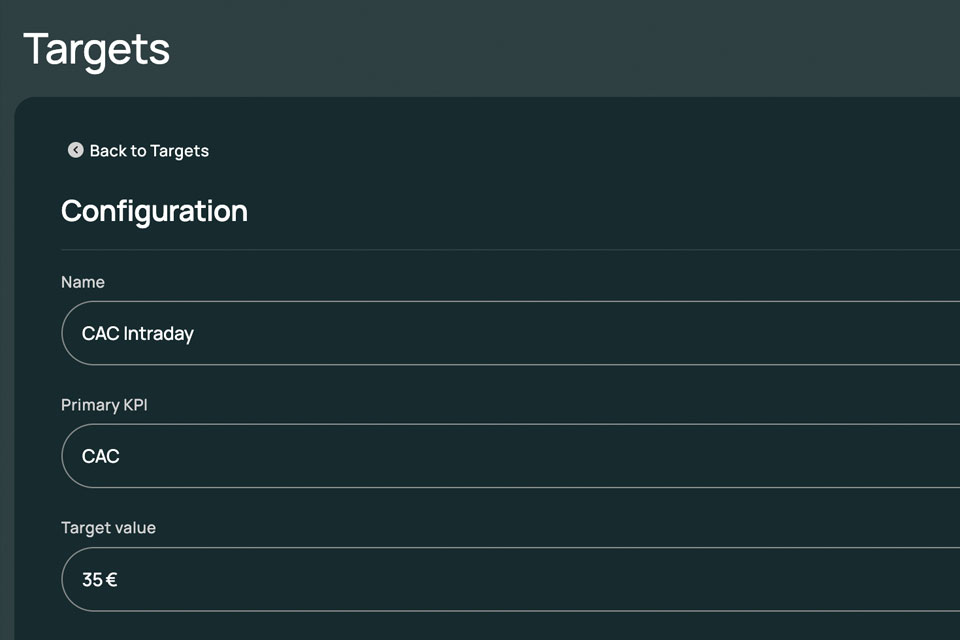This screenshot has height=640, width=960.
Task: Click the Targets page title
Action: [x=97, y=50]
